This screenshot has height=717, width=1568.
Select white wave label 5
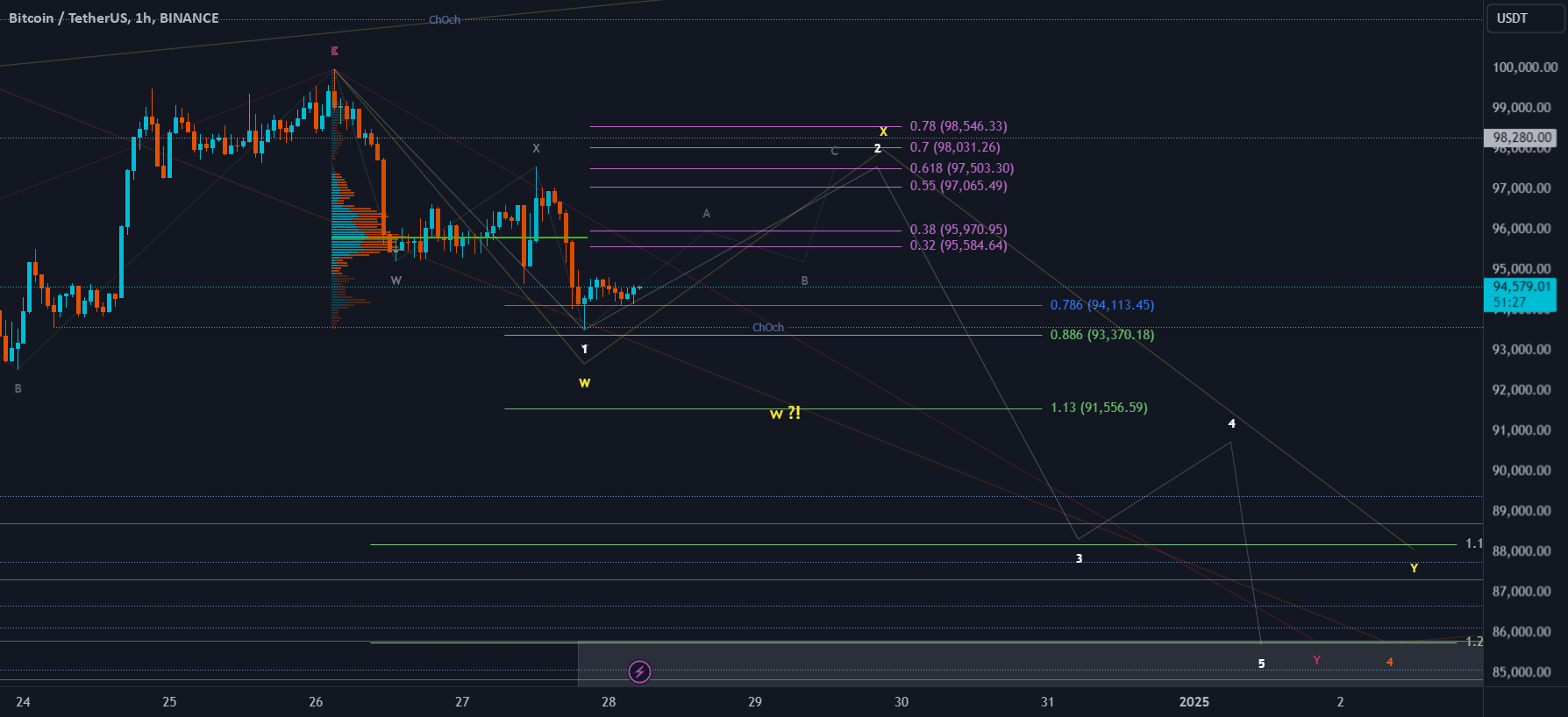coord(1261,664)
